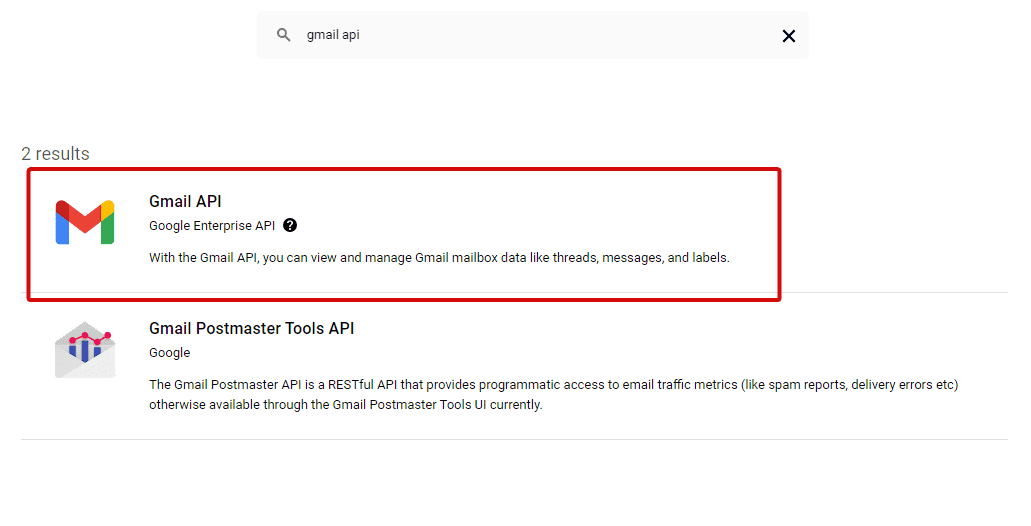Click the 'Google' publisher under Postmaster Tools
The image size is (1031, 526).
pos(170,352)
